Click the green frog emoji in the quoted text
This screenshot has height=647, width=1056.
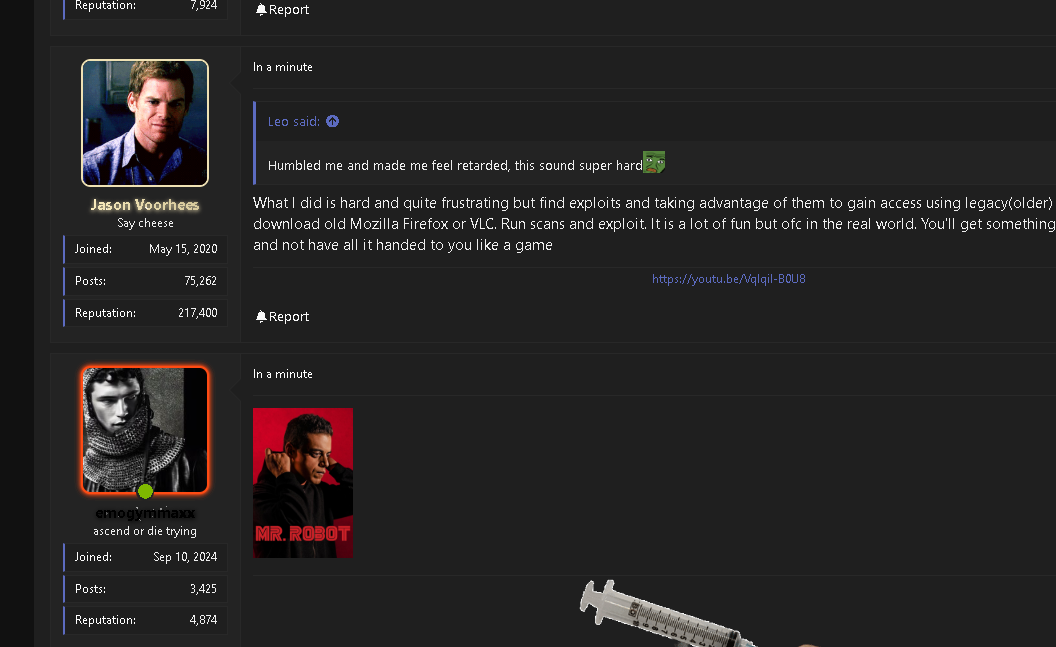(x=654, y=162)
